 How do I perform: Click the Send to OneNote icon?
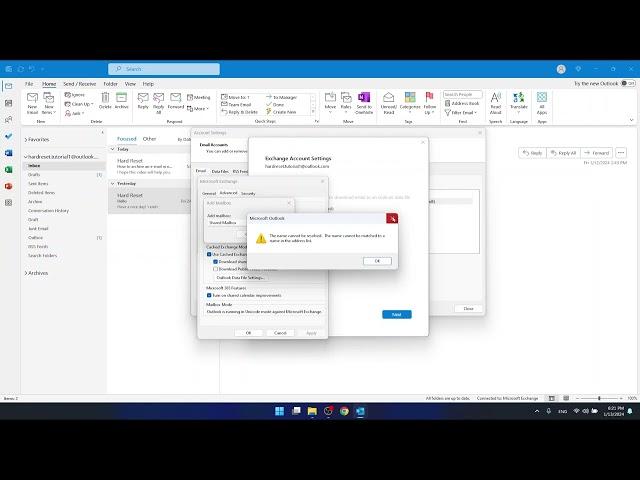364,103
